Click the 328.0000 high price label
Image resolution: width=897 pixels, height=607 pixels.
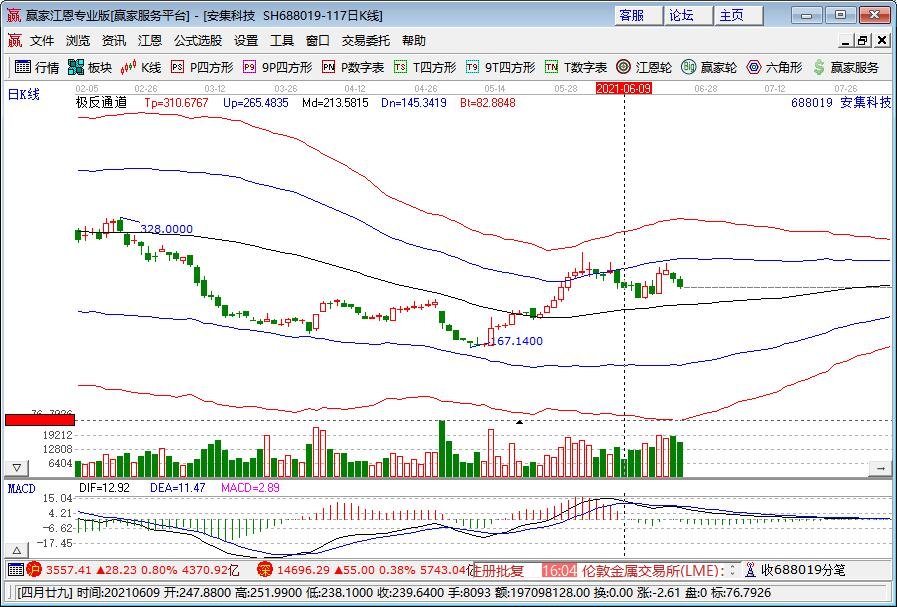[166, 229]
